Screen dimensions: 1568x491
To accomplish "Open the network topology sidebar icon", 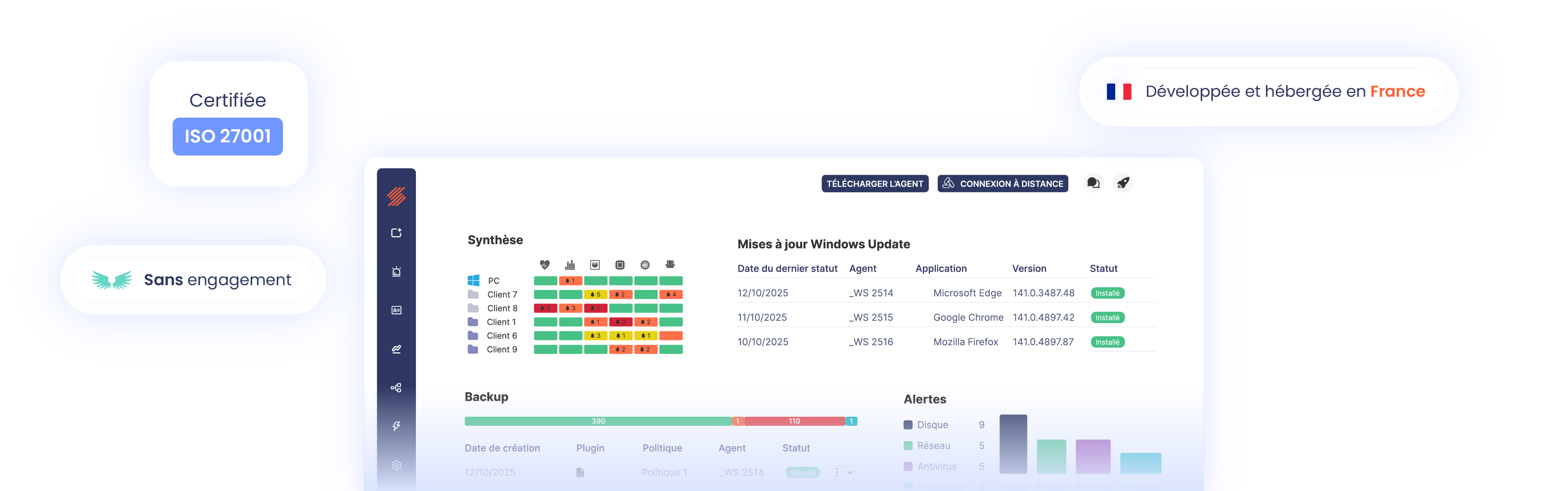I will pyautogui.click(x=396, y=387).
